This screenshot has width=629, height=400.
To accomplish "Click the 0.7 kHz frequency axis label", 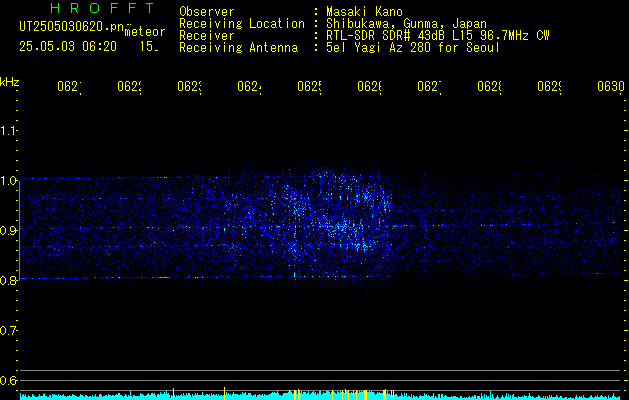I will 8,331.
